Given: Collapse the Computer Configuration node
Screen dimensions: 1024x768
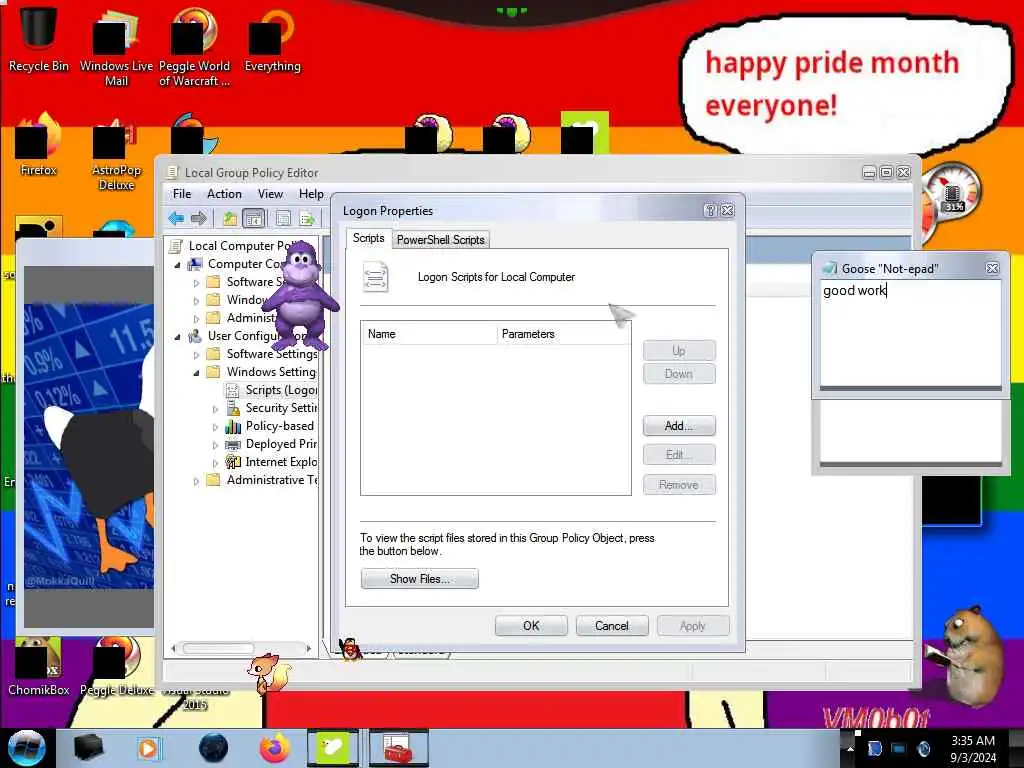Looking at the screenshot, I should 178,264.
